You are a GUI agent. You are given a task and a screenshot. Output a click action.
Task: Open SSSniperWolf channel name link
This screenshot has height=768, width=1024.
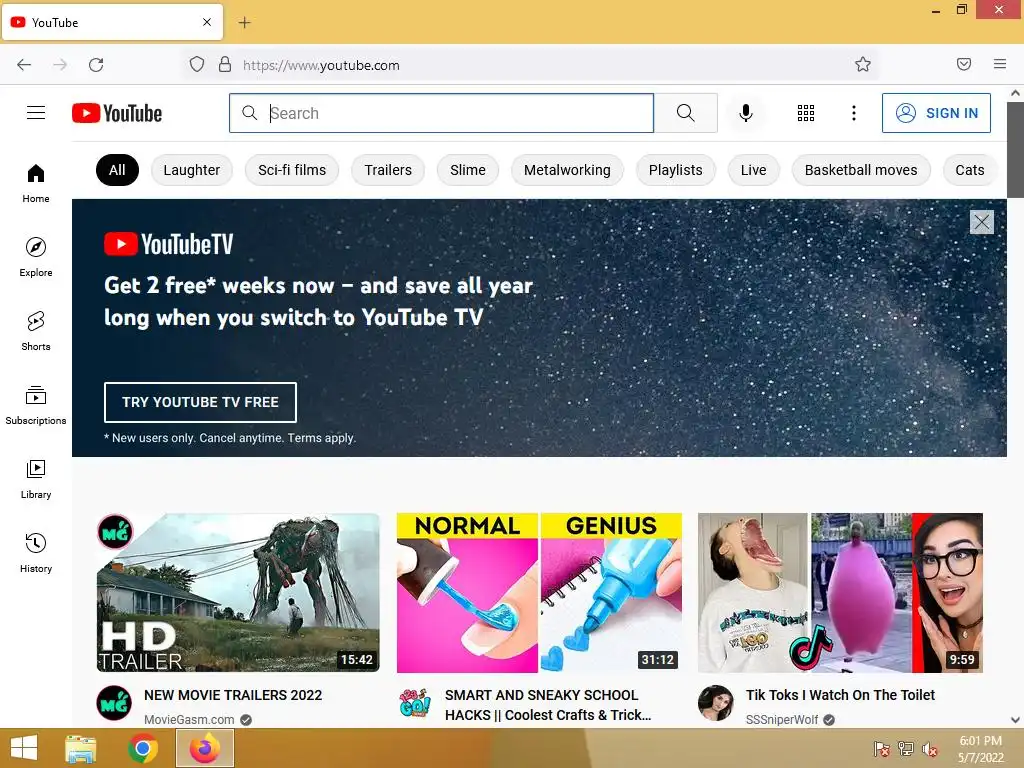click(x=782, y=719)
